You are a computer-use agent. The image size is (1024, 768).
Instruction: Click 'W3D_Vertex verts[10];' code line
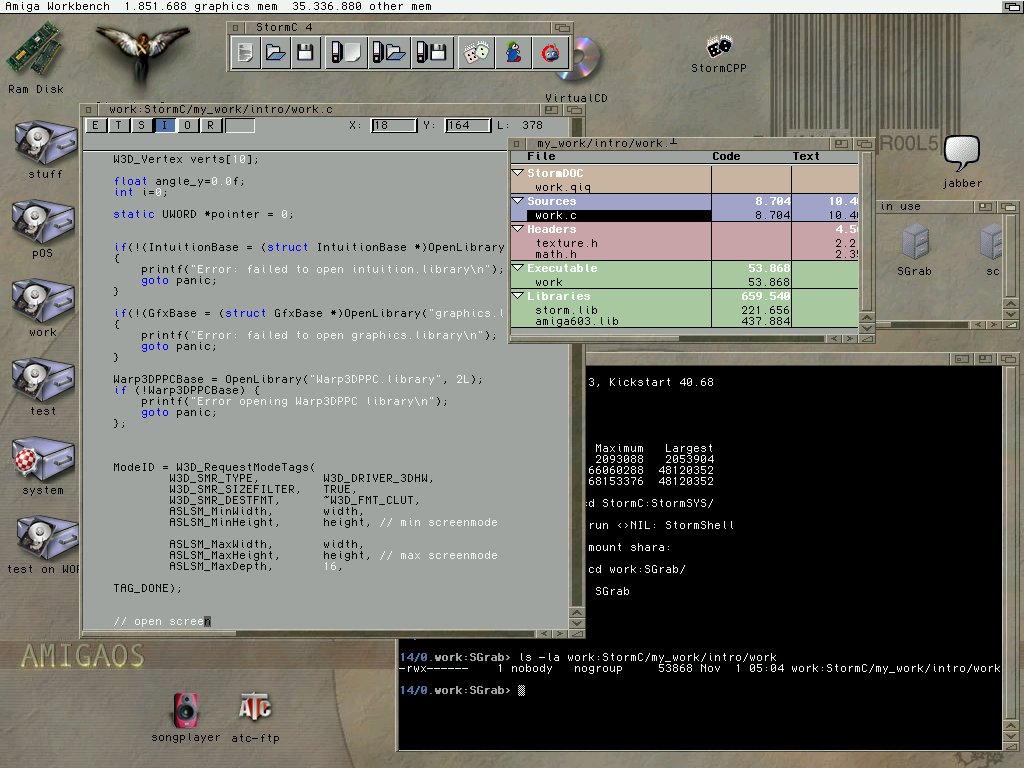185,159
